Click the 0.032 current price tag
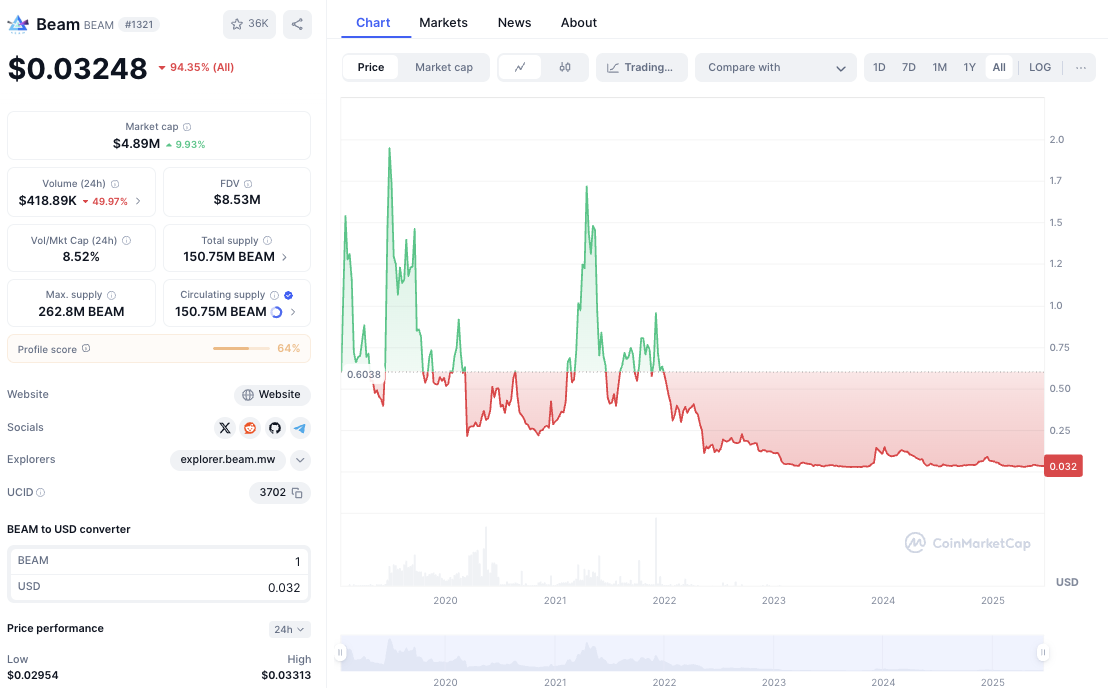 pyautogui.click(x=1063, y=466)
